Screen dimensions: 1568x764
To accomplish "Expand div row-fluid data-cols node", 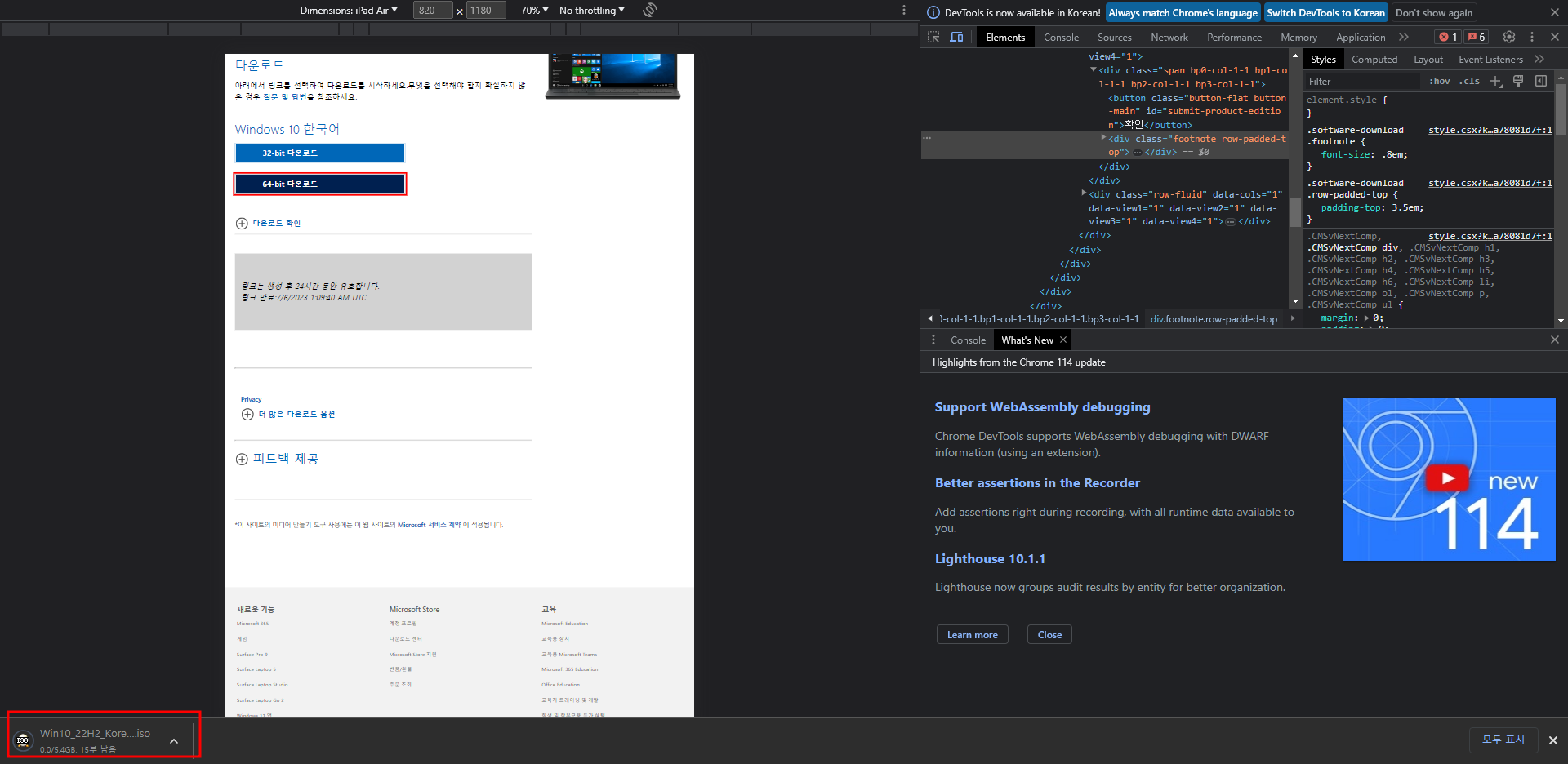I will [1084, 193].
